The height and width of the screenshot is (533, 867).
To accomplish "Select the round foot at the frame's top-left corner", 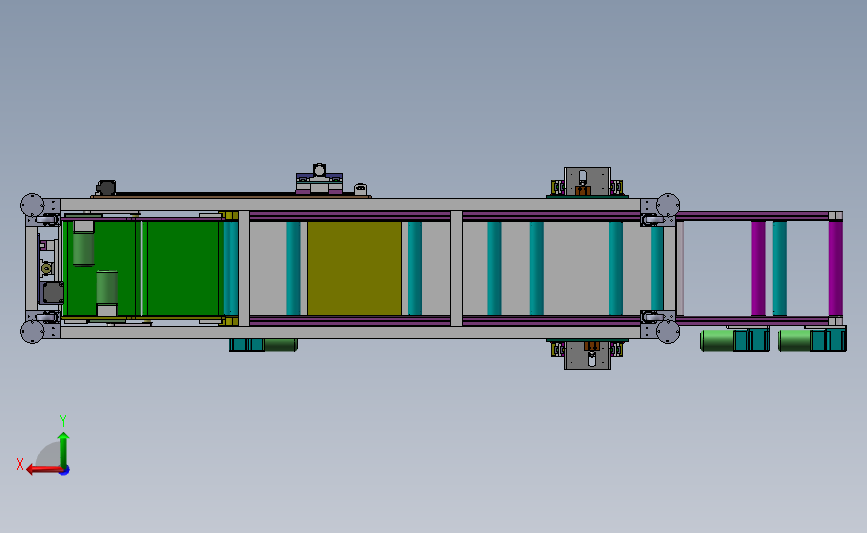I will click(x=32, y=205).
